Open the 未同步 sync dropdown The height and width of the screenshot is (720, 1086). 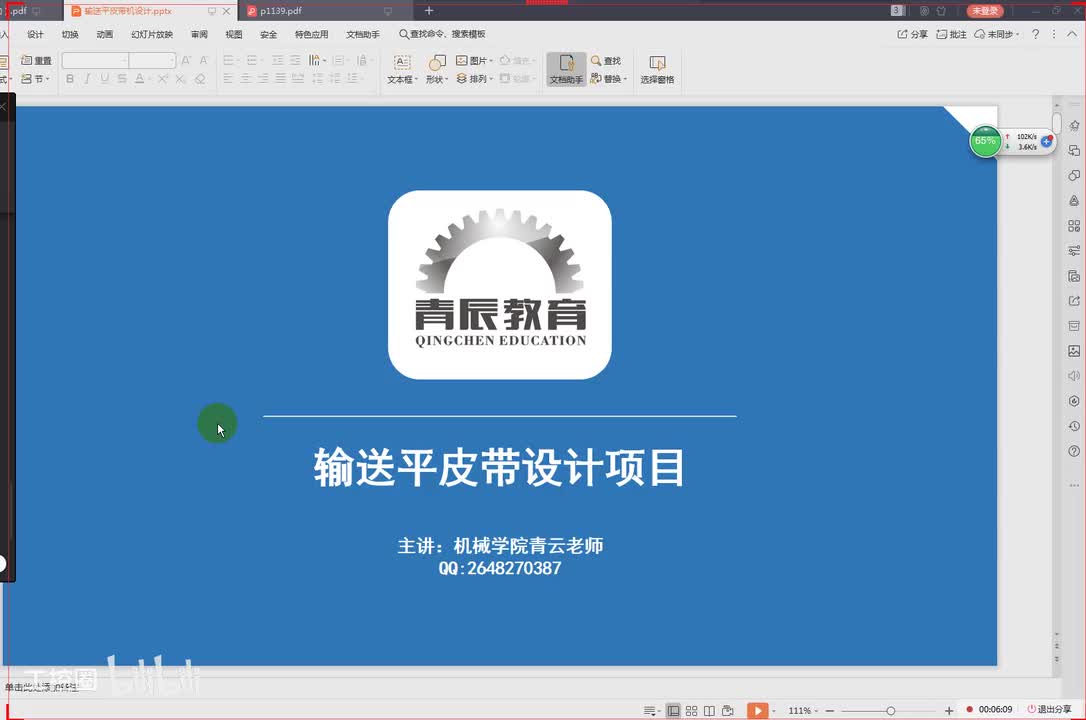[x=997, y=34]
